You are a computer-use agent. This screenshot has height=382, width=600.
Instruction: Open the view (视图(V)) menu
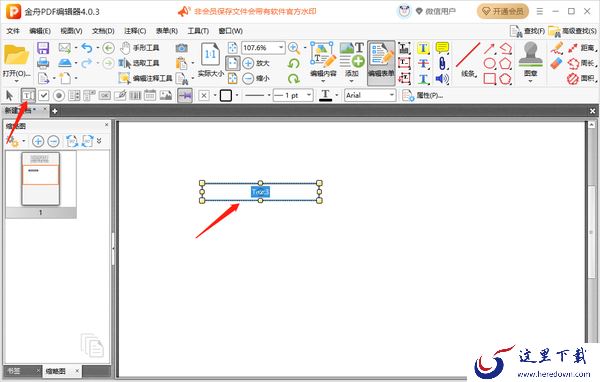pos(72,31)
